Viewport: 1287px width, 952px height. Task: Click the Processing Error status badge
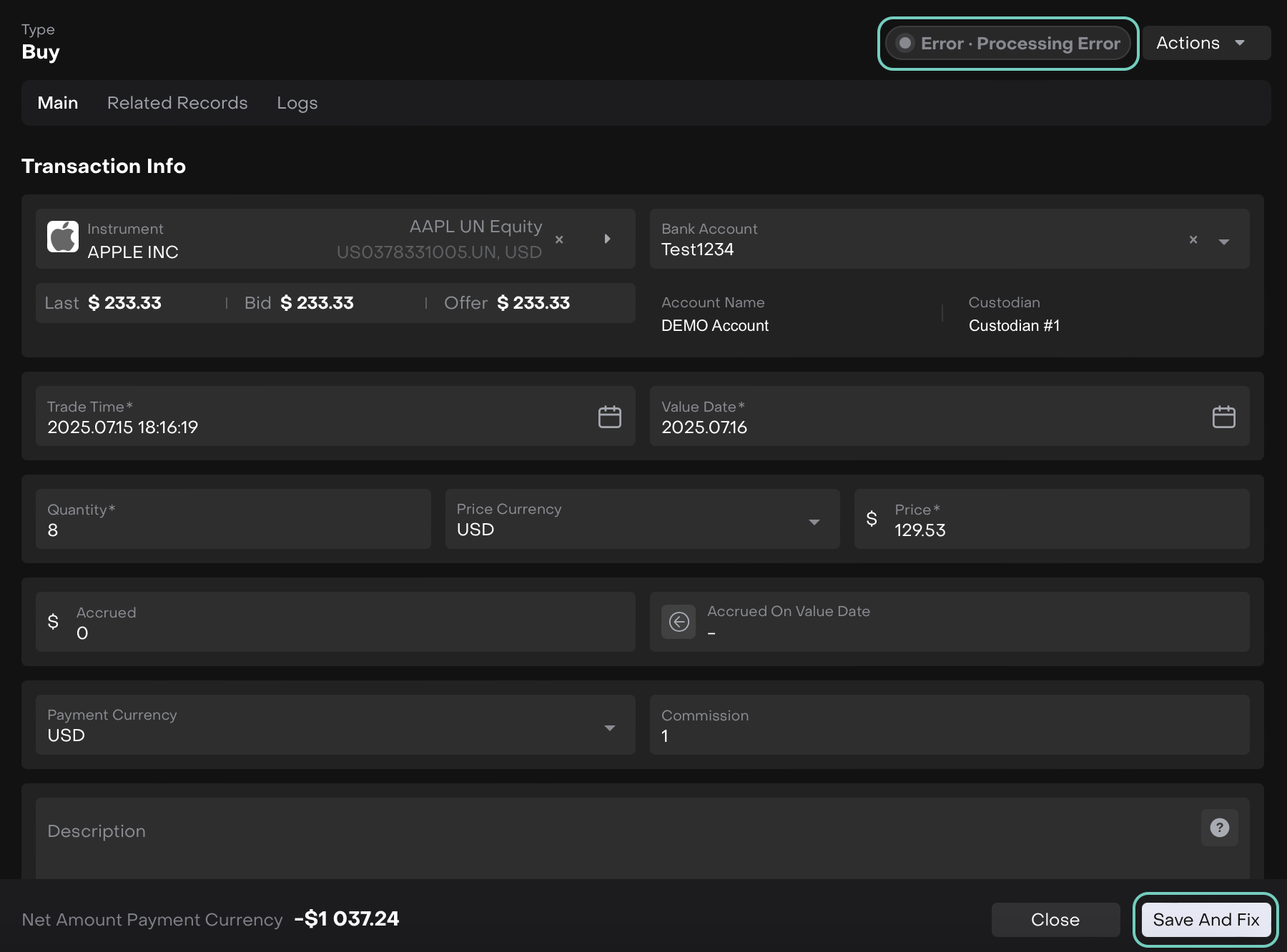click(1008, 44)
